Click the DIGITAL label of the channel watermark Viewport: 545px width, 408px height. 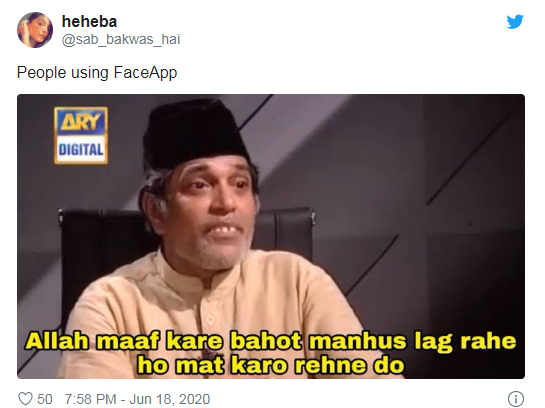pos(81,150)
